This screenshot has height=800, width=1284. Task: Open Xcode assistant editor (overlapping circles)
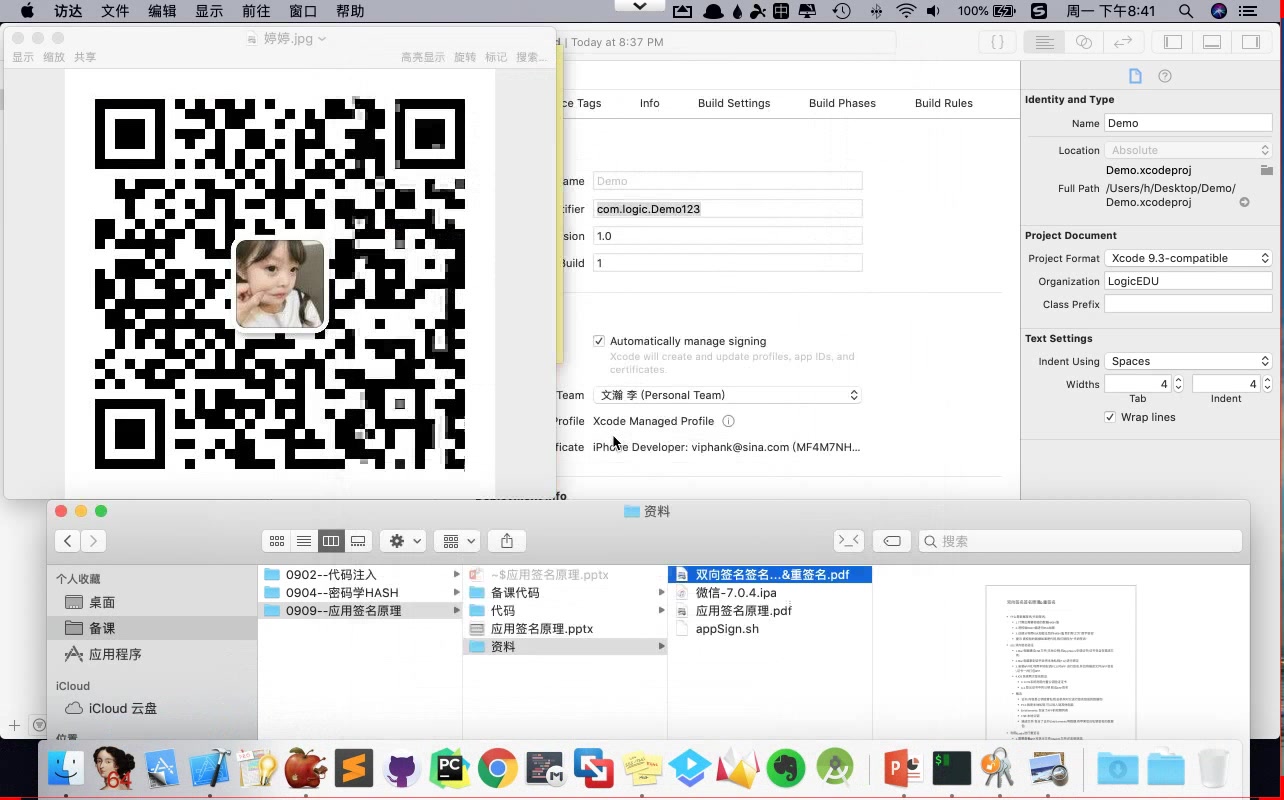[x=1084, y=42]
